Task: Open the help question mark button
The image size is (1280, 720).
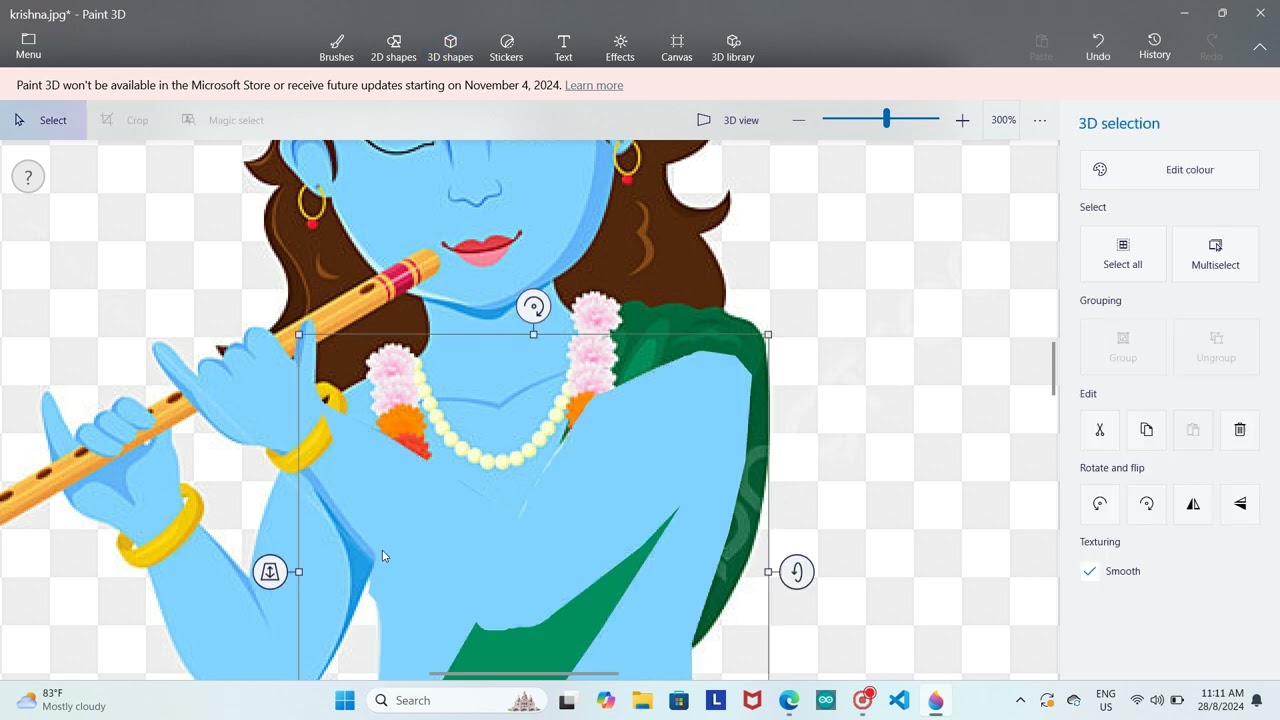Action: tap(28, 177)
